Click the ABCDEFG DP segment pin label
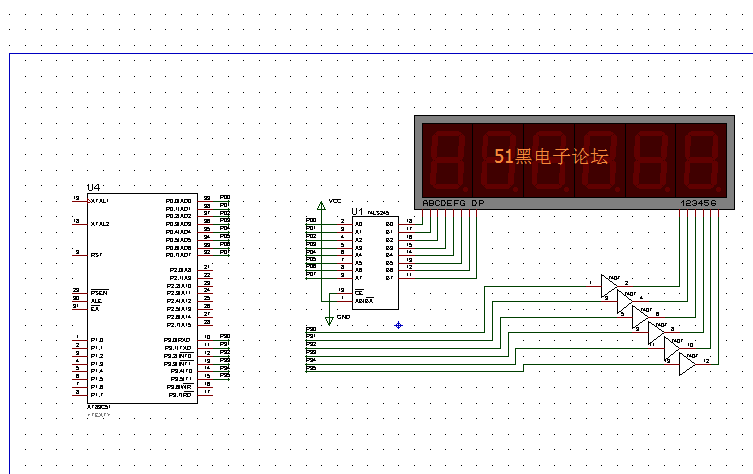The image size is (753, 474). pos(453,203)
